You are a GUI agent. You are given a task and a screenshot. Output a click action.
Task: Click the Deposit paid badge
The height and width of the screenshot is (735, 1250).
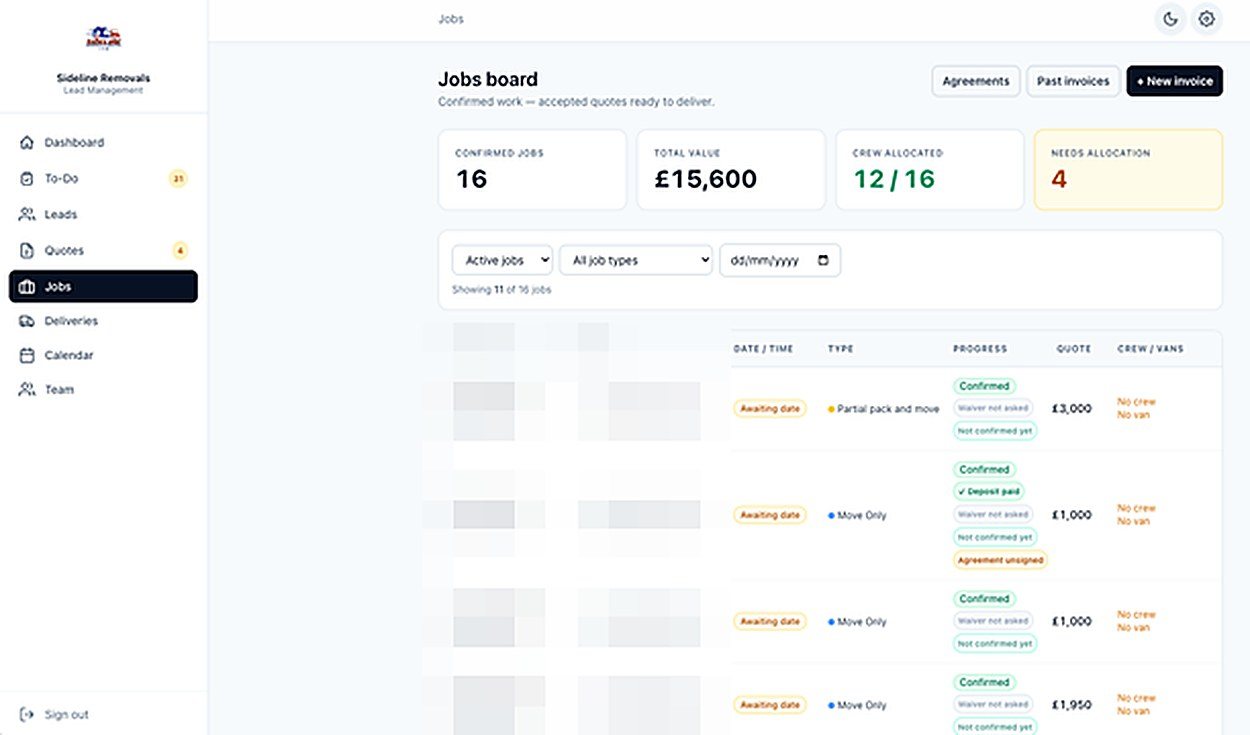(989, 492)
